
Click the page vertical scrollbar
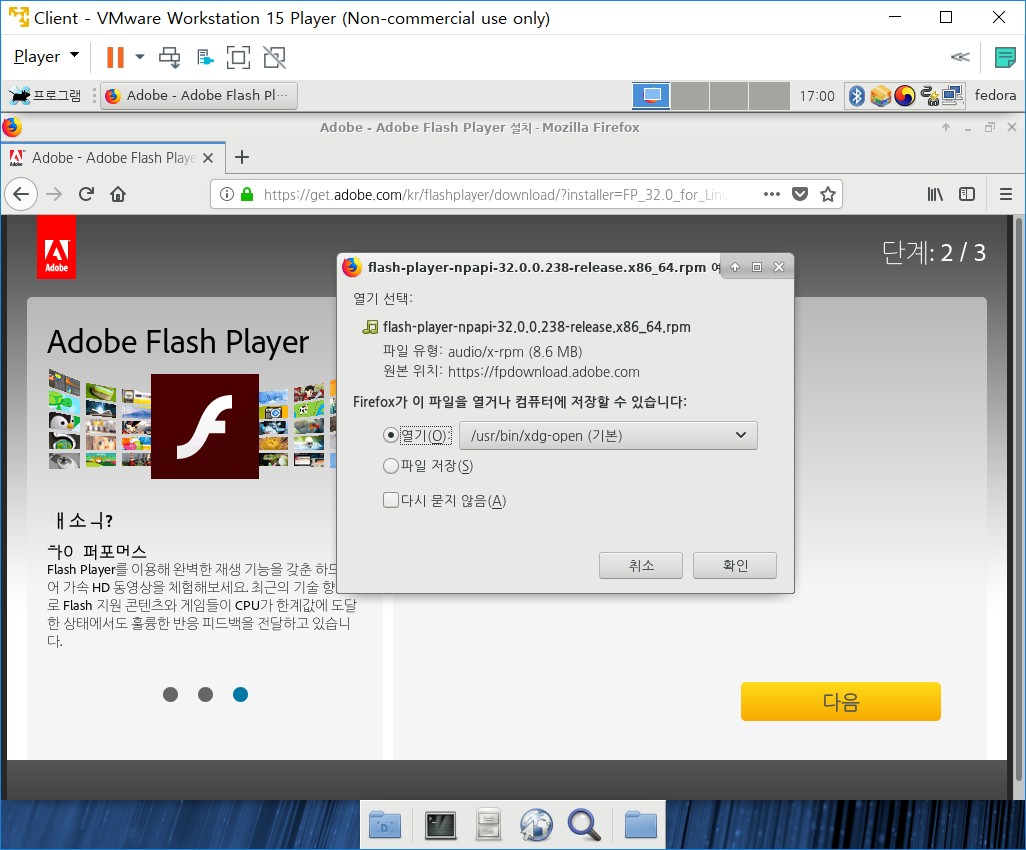point(1018,497)
